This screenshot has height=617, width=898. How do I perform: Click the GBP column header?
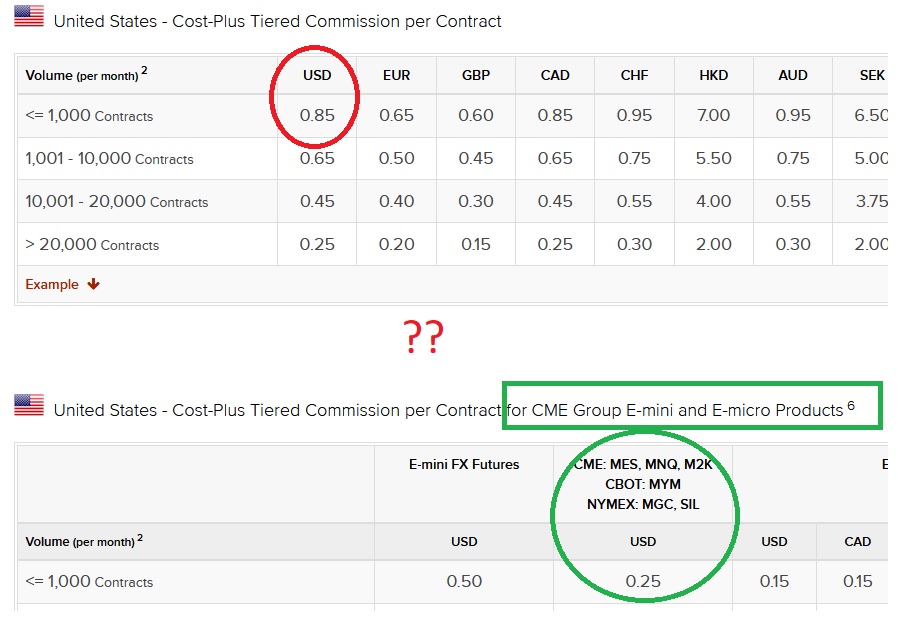tap(476, 75)
